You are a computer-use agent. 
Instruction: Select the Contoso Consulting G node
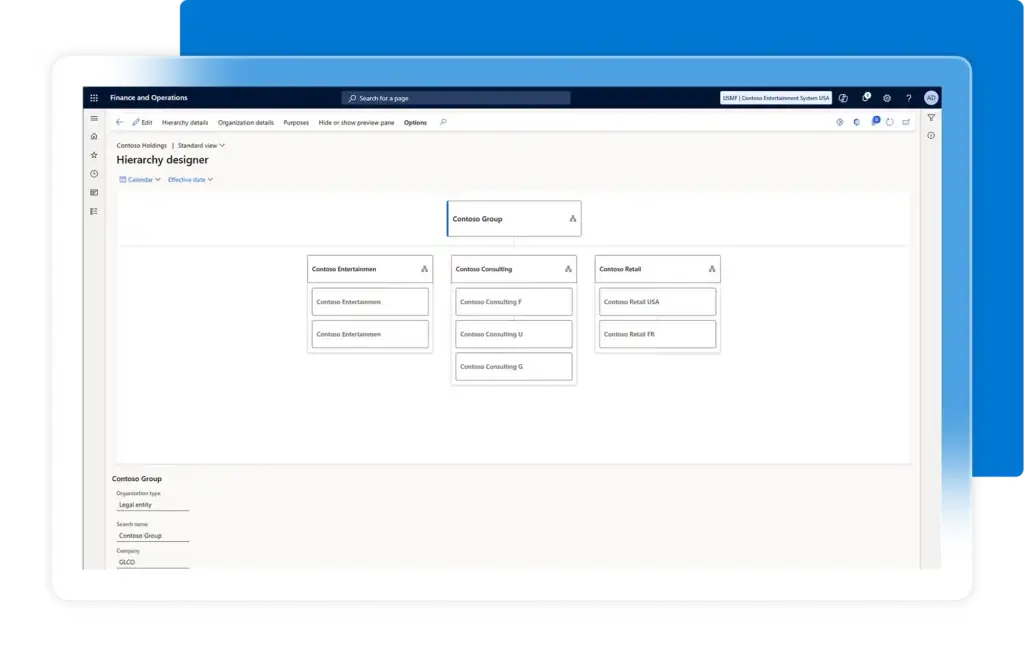514,367
